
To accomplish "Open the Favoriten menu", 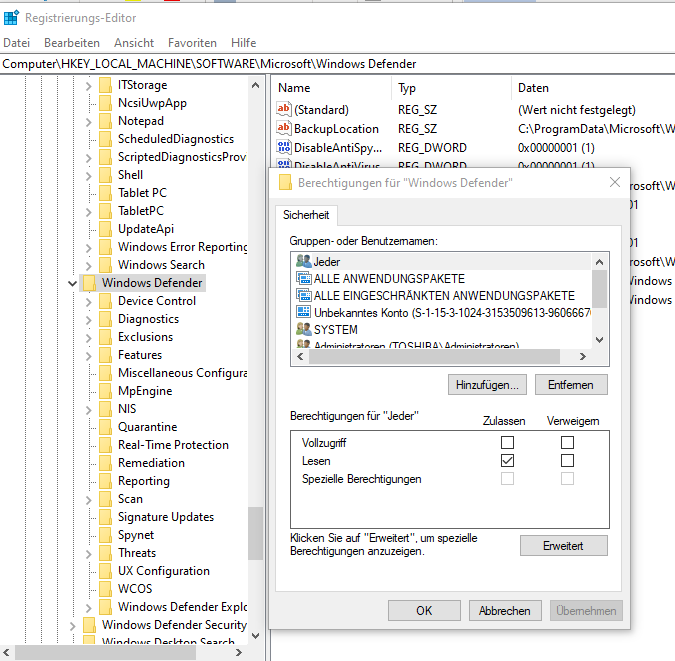I will coord(192,43).
